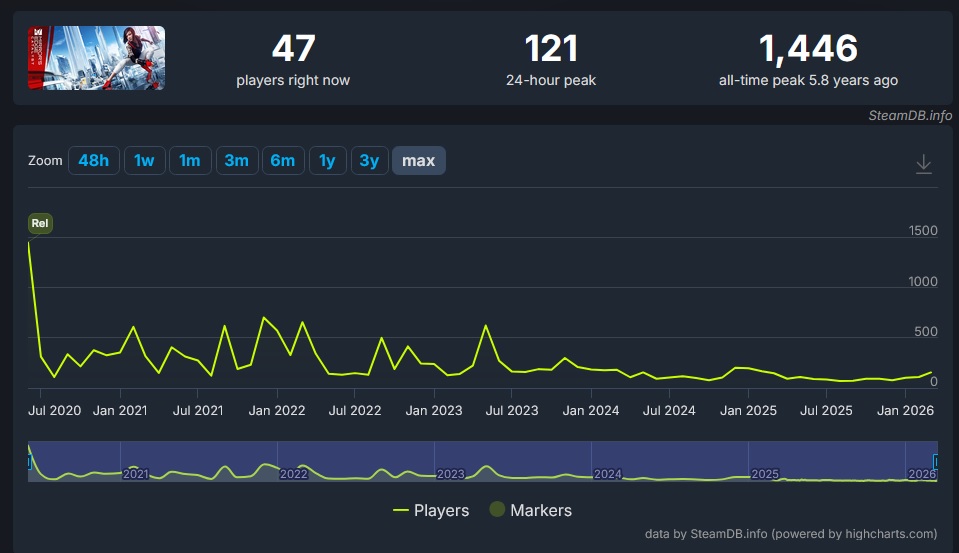The width and height of the screenshot is (959, 553).
Task: Click the Jan 2022 axis label
Action: point(277,410)
